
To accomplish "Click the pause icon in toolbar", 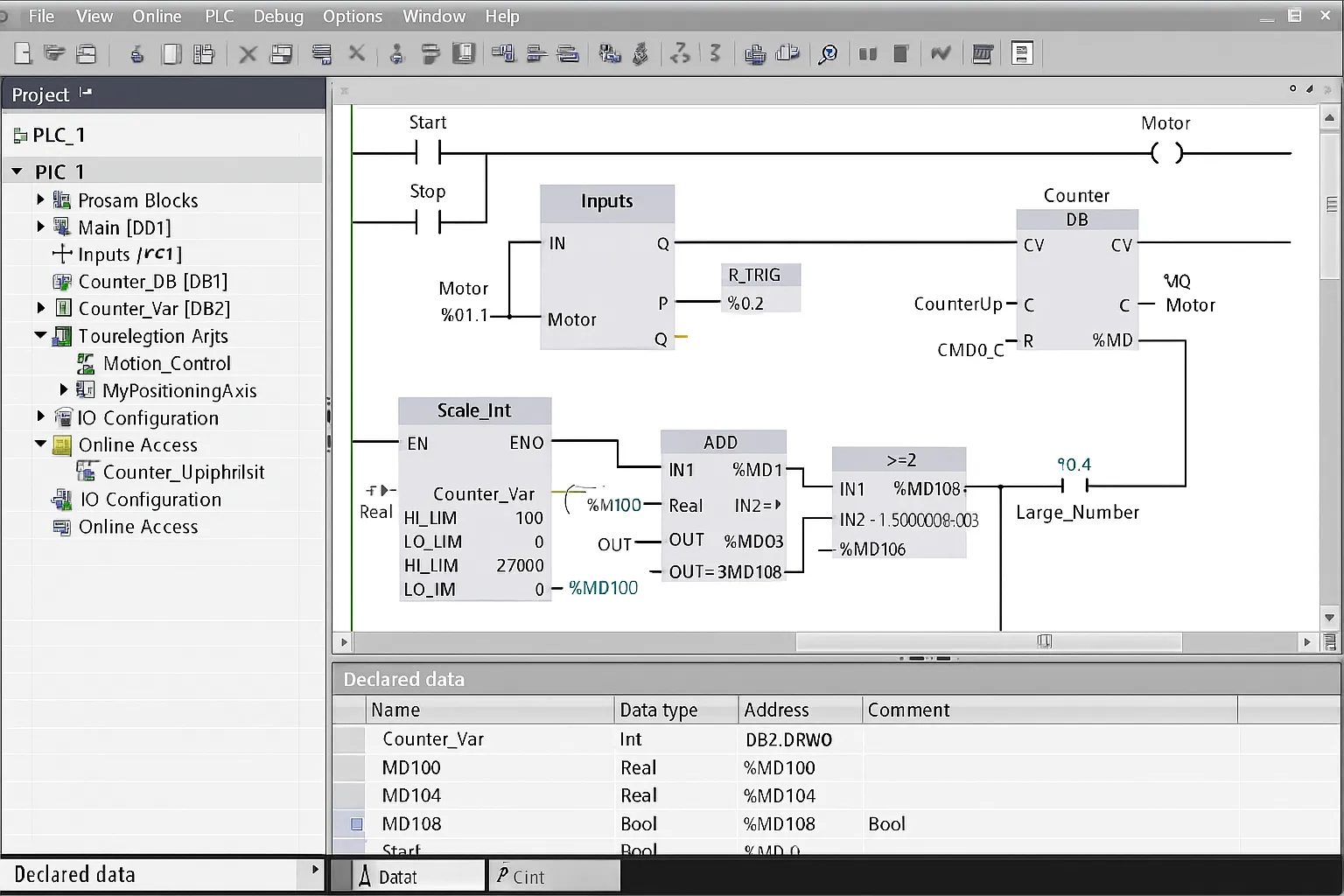I will tap(868, 54).
